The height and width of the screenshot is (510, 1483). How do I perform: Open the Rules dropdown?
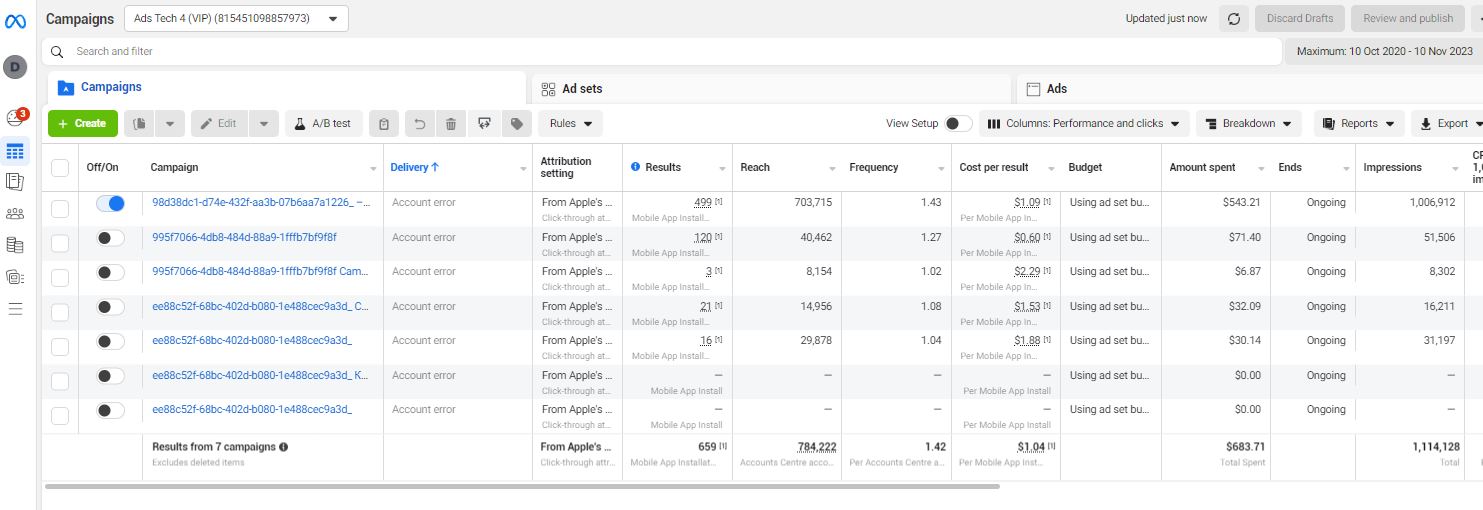pos(570,124)
